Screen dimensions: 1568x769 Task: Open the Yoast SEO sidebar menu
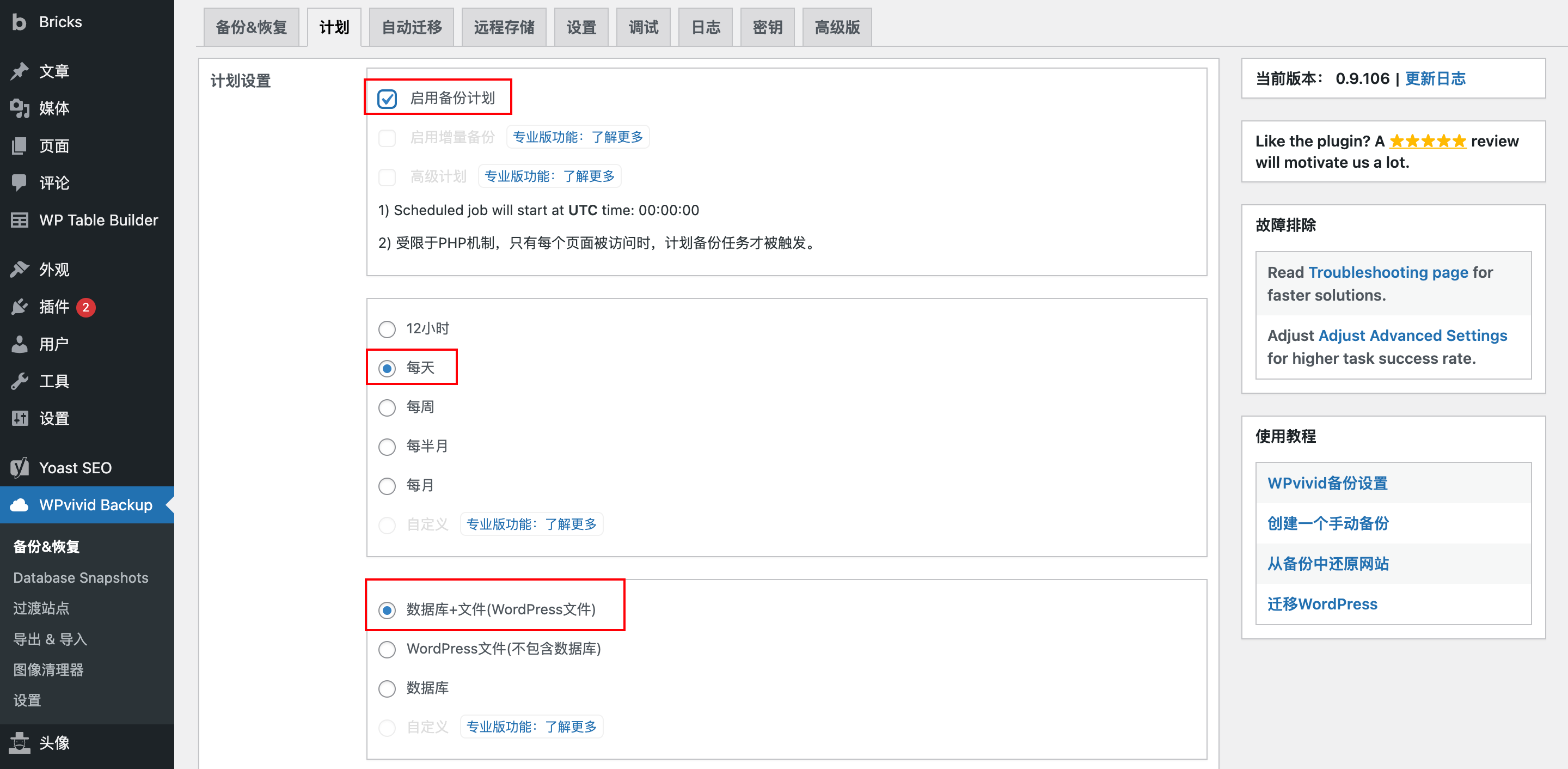coord(87,468)
